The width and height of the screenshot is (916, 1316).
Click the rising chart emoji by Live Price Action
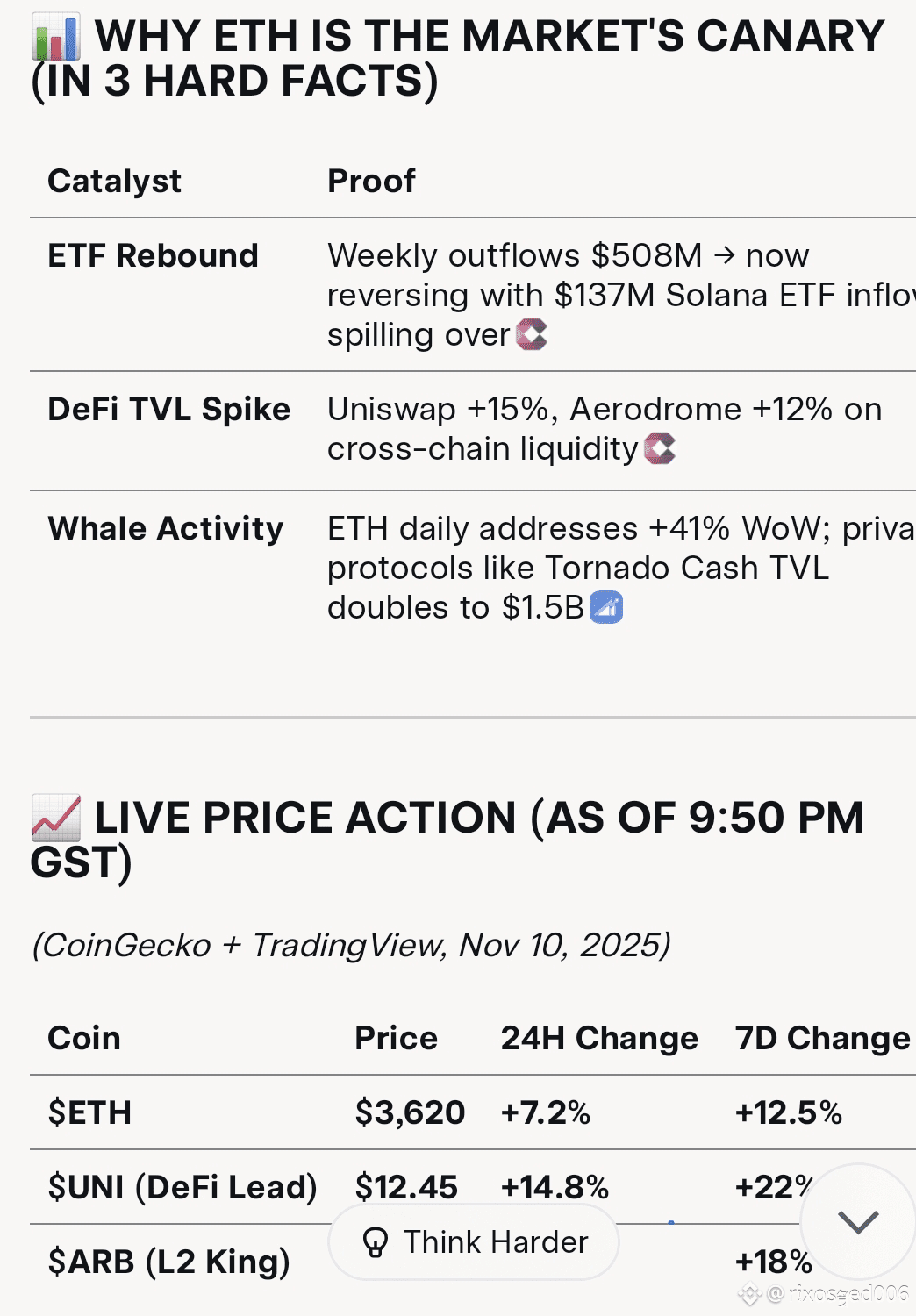coord(56,818)
